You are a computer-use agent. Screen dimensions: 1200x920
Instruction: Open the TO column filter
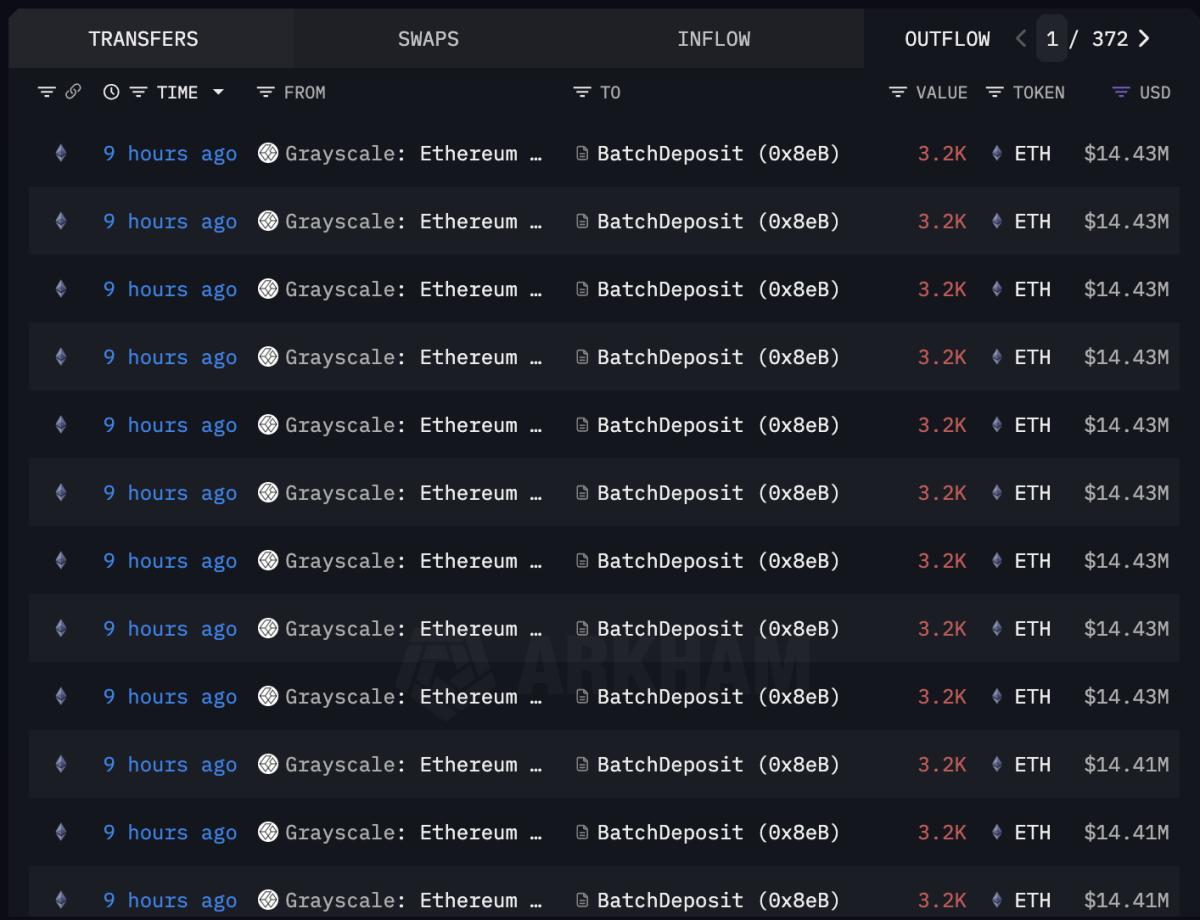[582, 92]
